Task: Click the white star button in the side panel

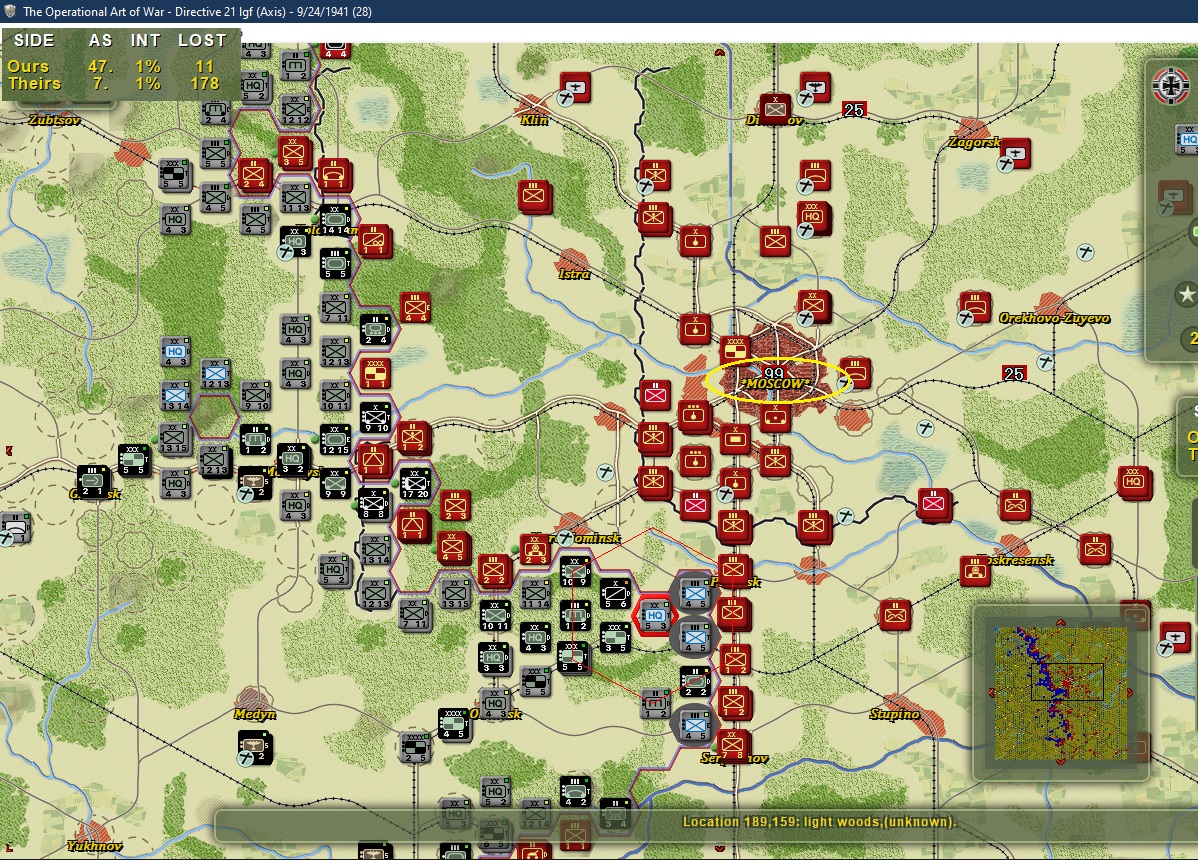Action: pyautogui.click(x=1186, y=294)
